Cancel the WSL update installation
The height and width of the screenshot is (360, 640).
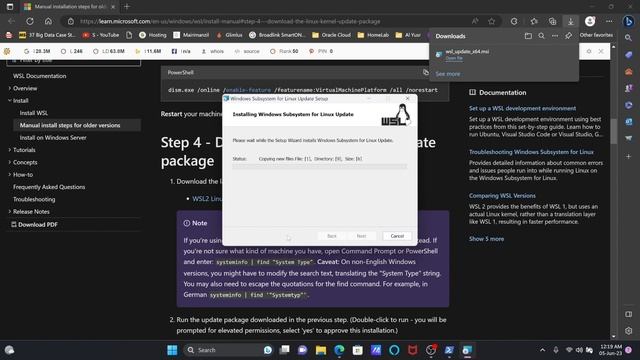pyautogui.click(x=397, y=236)
